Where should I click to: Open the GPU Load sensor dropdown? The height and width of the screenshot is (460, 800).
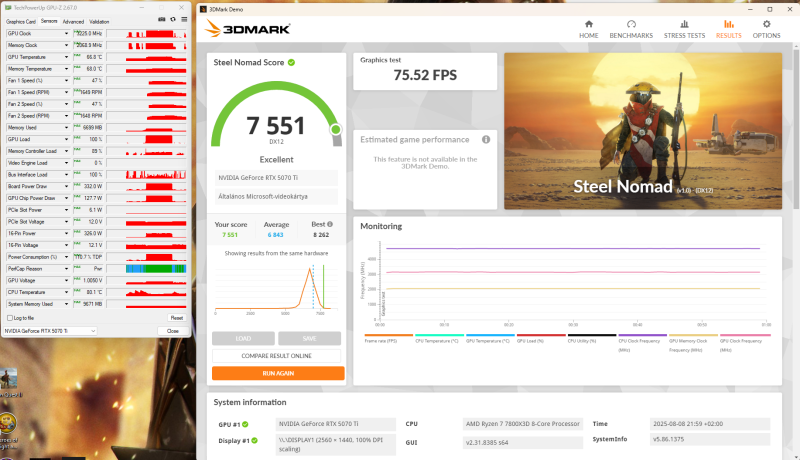[66, 139]
